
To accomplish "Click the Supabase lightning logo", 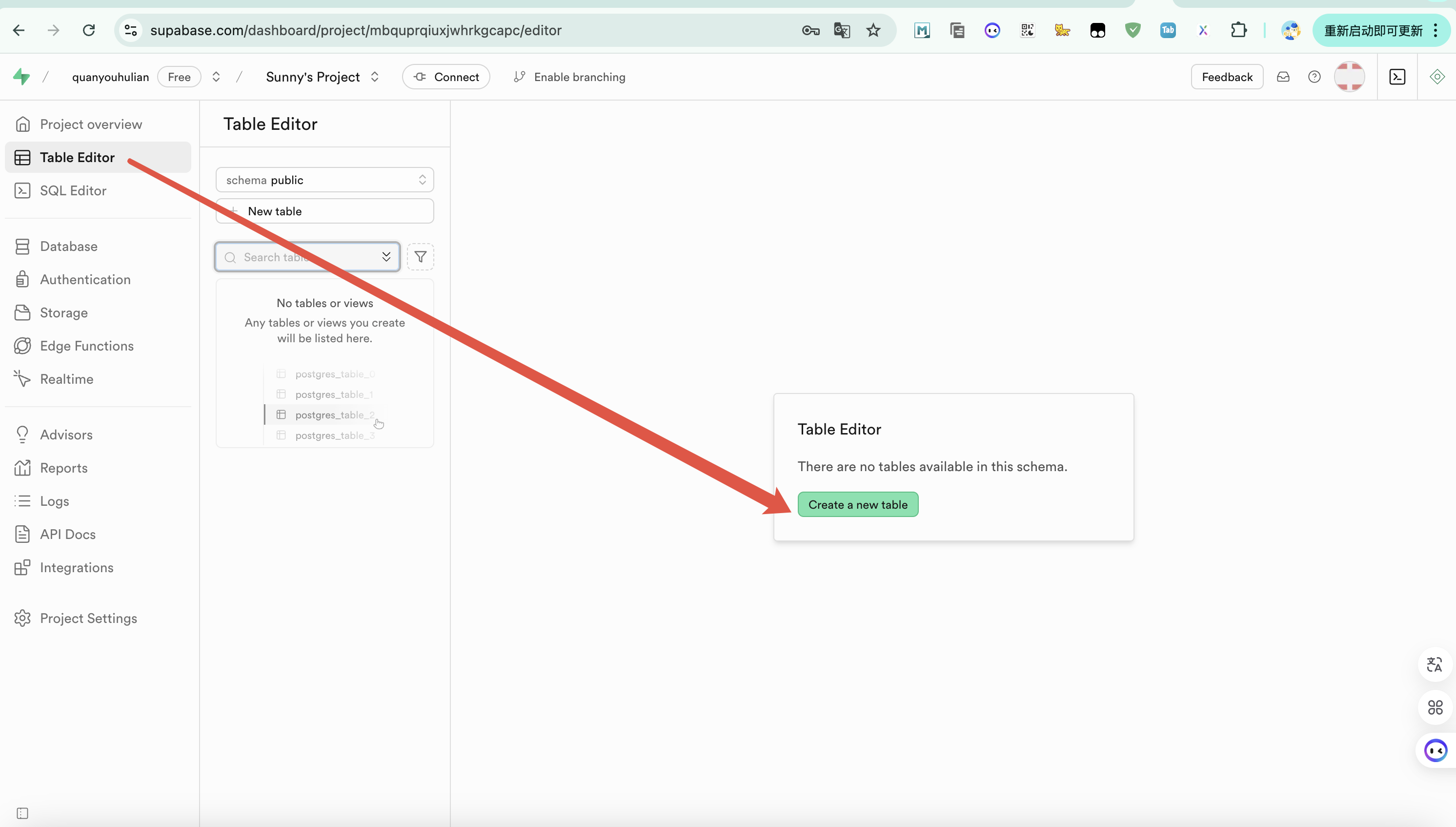I will pyautogui.click(x=21, y=76).
